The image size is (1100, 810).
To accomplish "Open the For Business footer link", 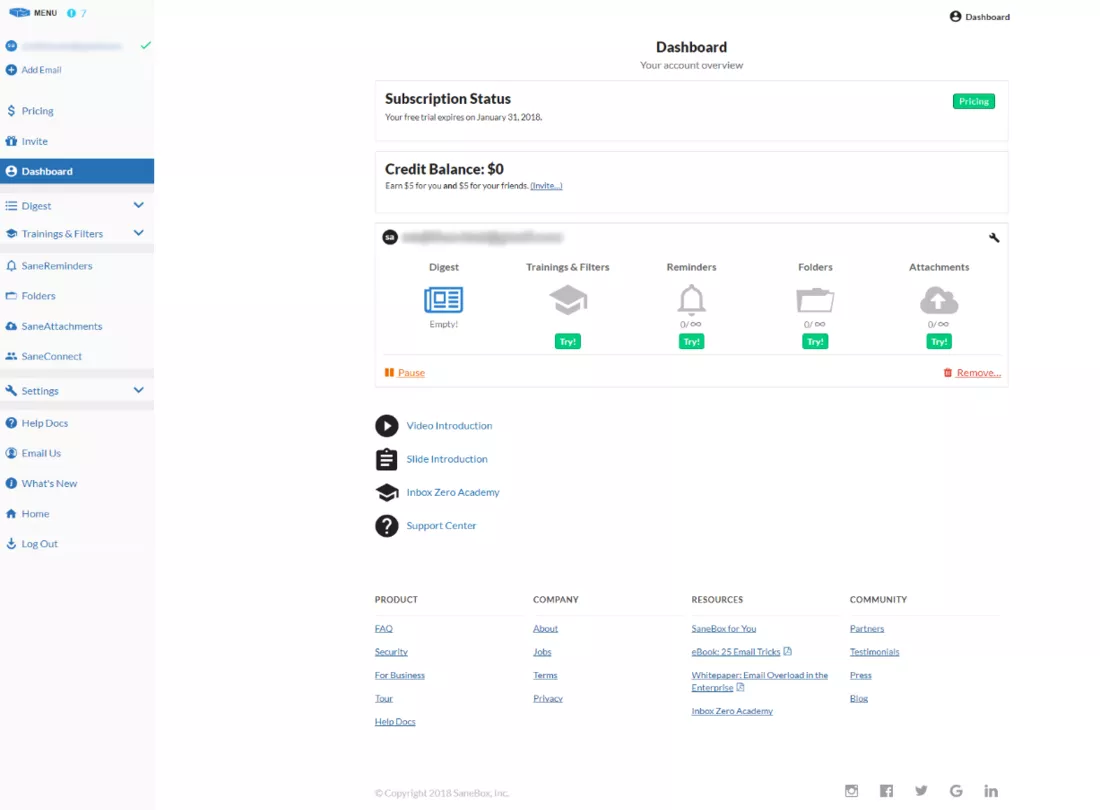I will point(400,675).
